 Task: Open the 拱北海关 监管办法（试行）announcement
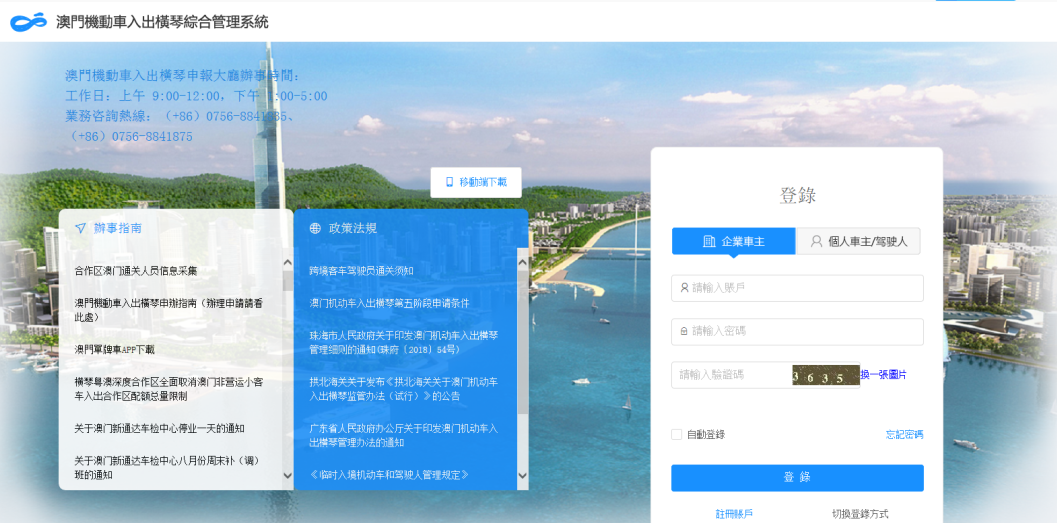coord(404,389)
